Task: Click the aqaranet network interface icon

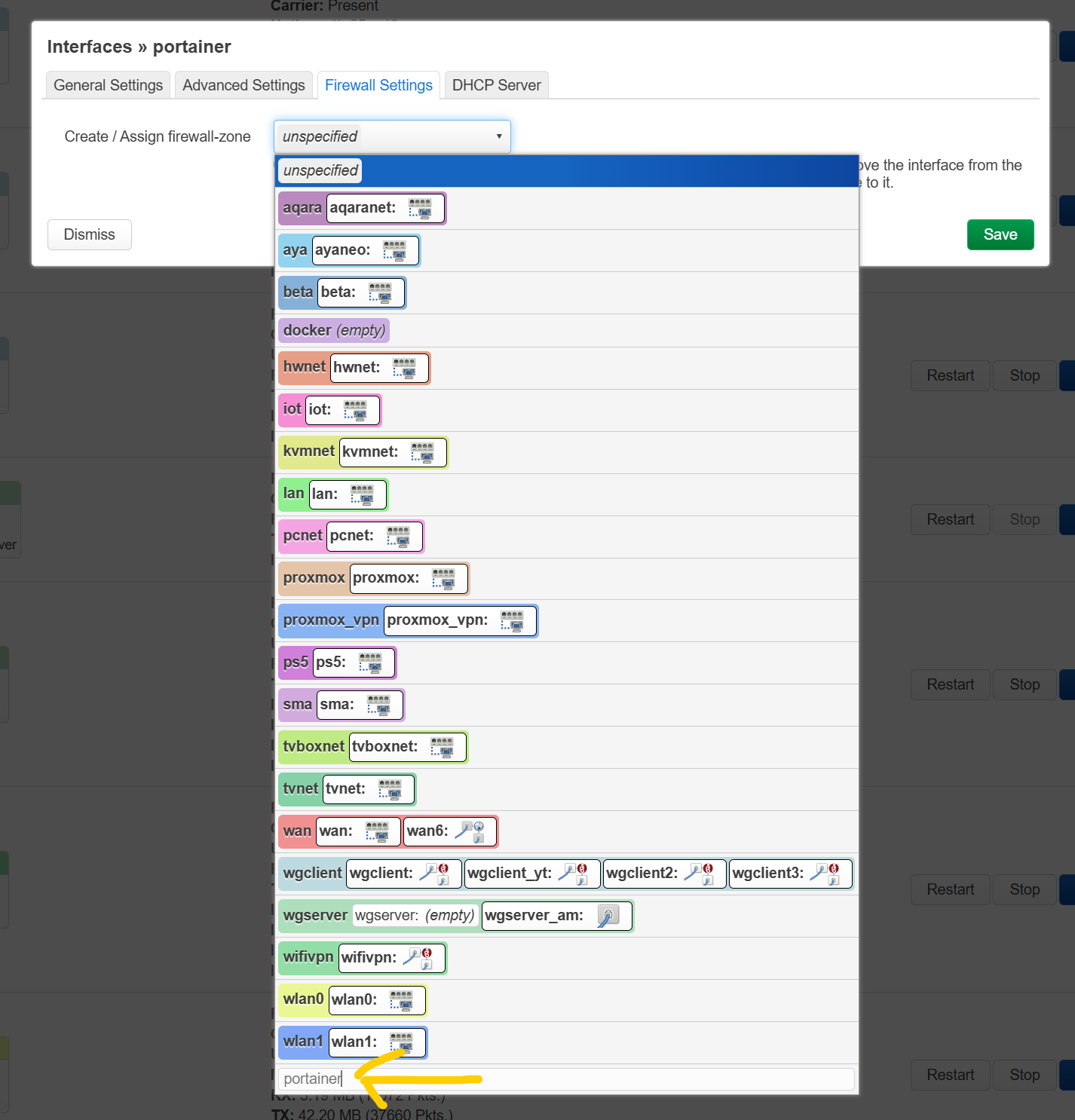Action: point(420,208)
